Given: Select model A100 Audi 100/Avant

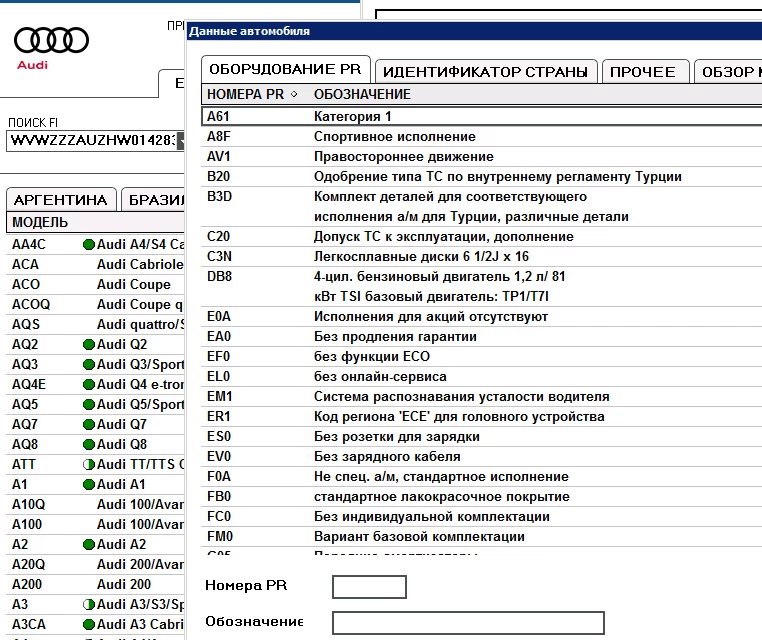Looking at the screenshot, I should coord(95,524).
